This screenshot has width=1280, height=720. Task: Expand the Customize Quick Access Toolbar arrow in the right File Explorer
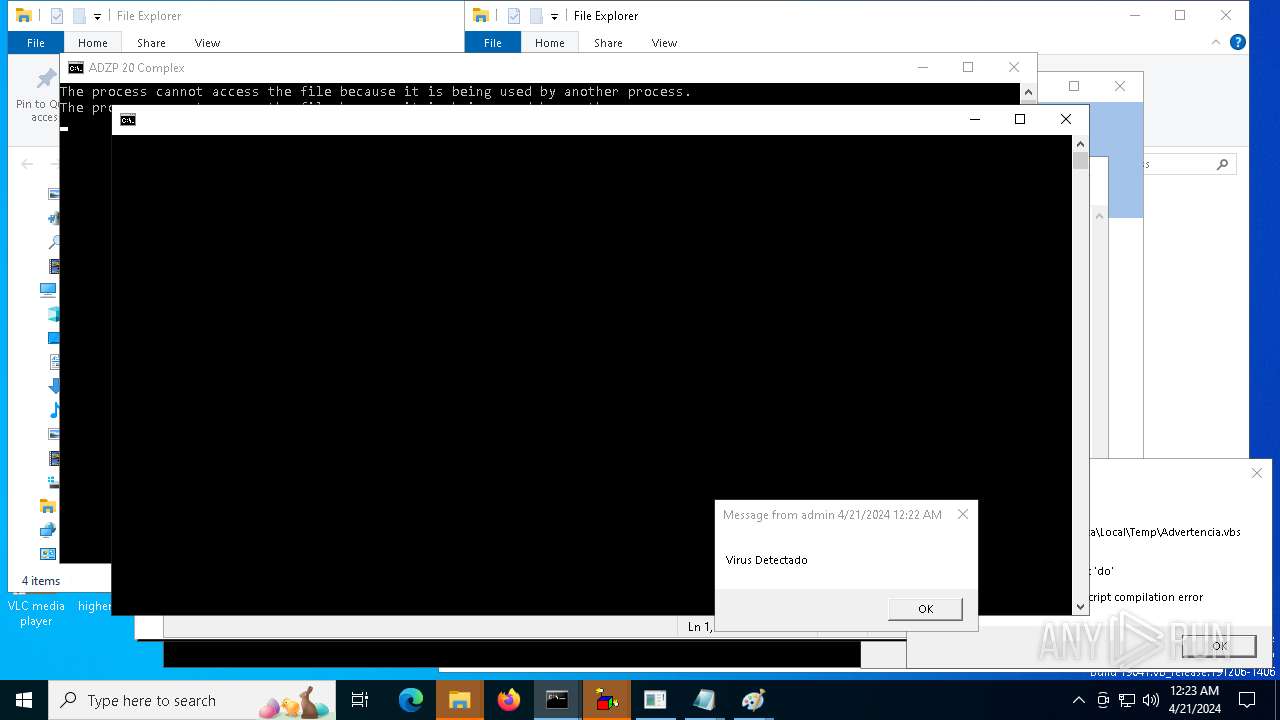click(554, 17)
